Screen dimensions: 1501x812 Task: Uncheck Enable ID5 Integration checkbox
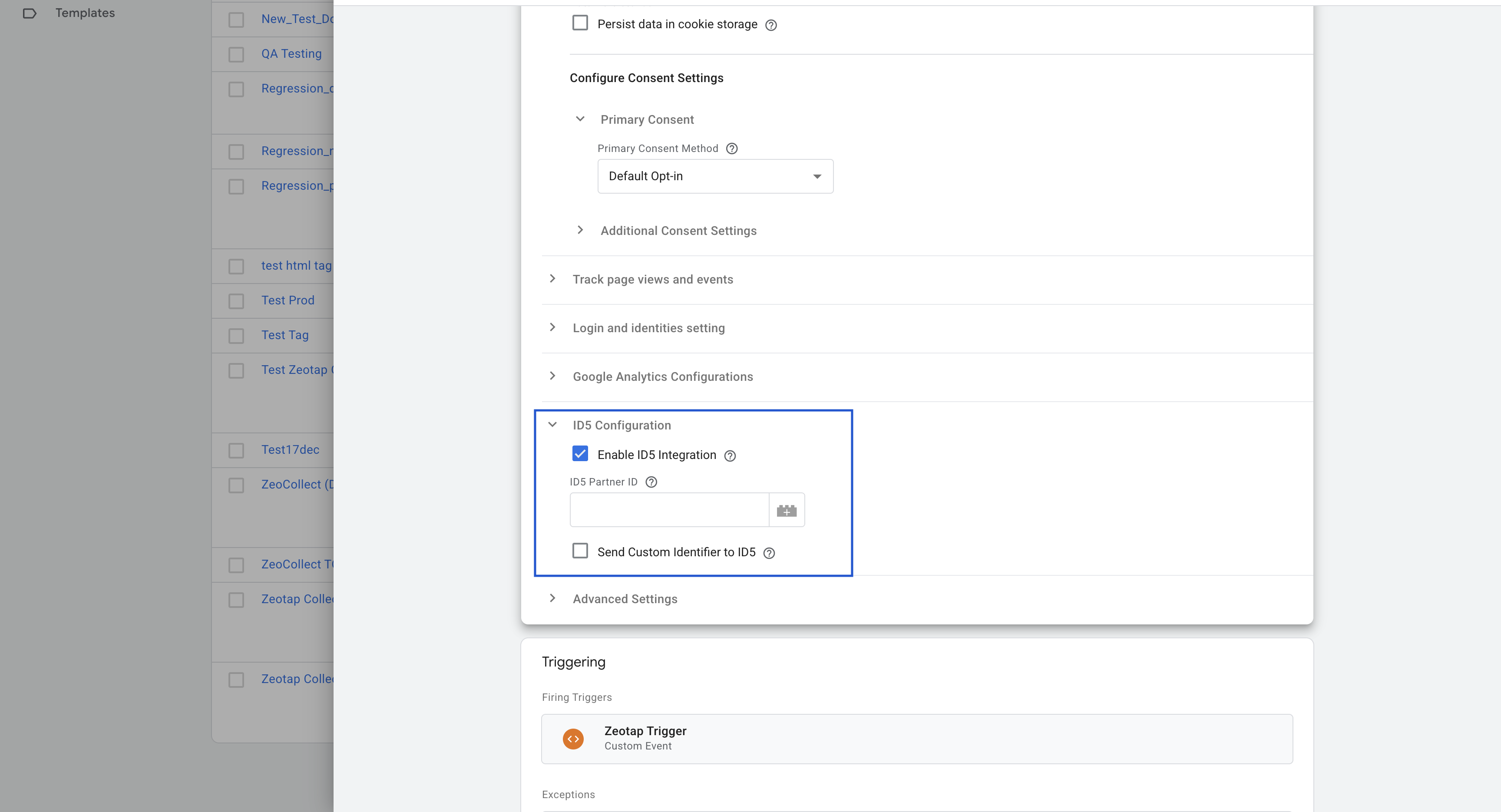(580, 454)
